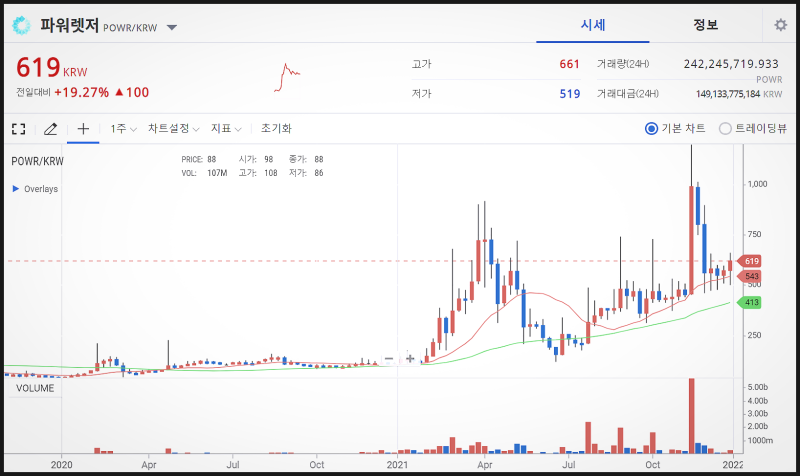Click the 거래대금(24H) label
The height and width of the screenshot is (476, 800).
[628, 94]
